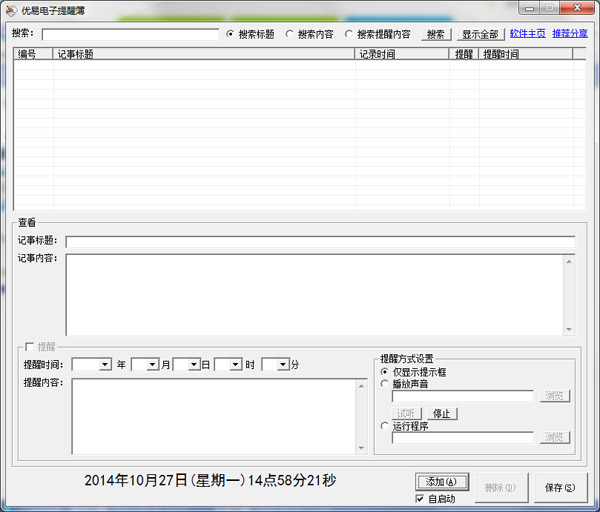600x512 pixels.
Task: Click 浏览 button beside sound path
Action: click(554, 395)
